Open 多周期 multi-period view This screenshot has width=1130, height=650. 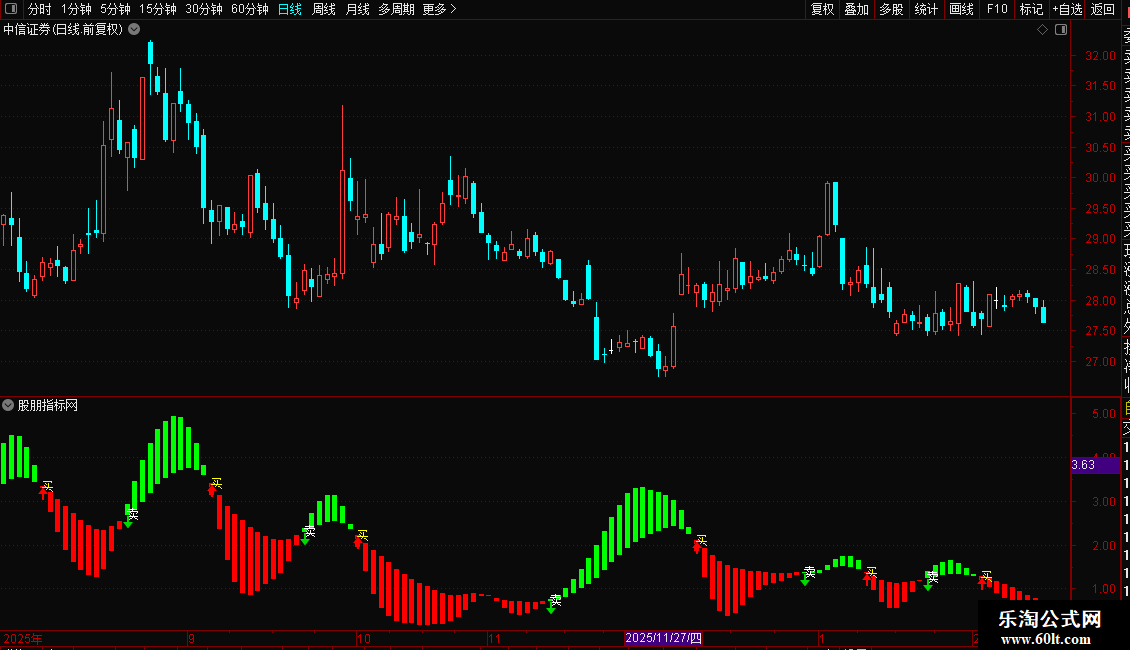coord(396,9)
